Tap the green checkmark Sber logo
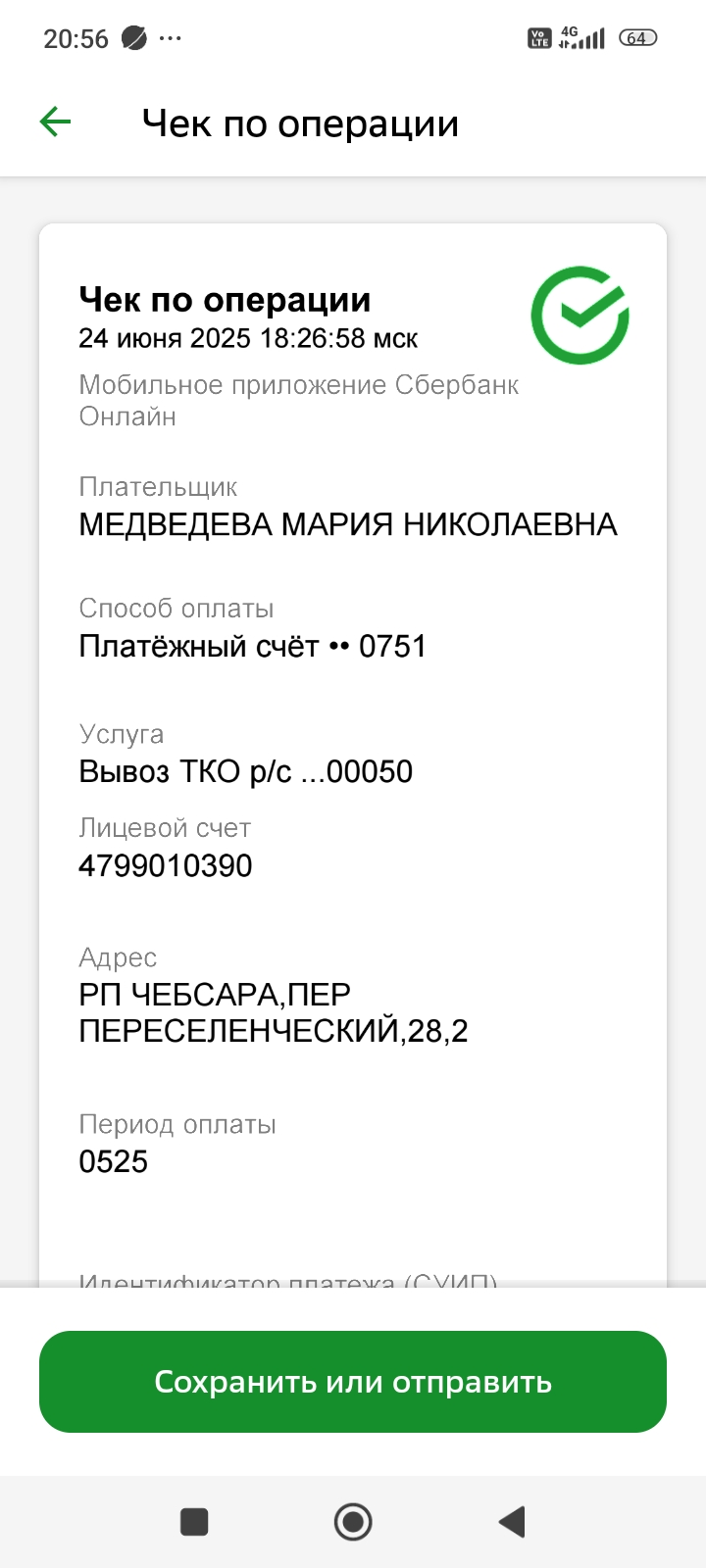 point(580,316)
